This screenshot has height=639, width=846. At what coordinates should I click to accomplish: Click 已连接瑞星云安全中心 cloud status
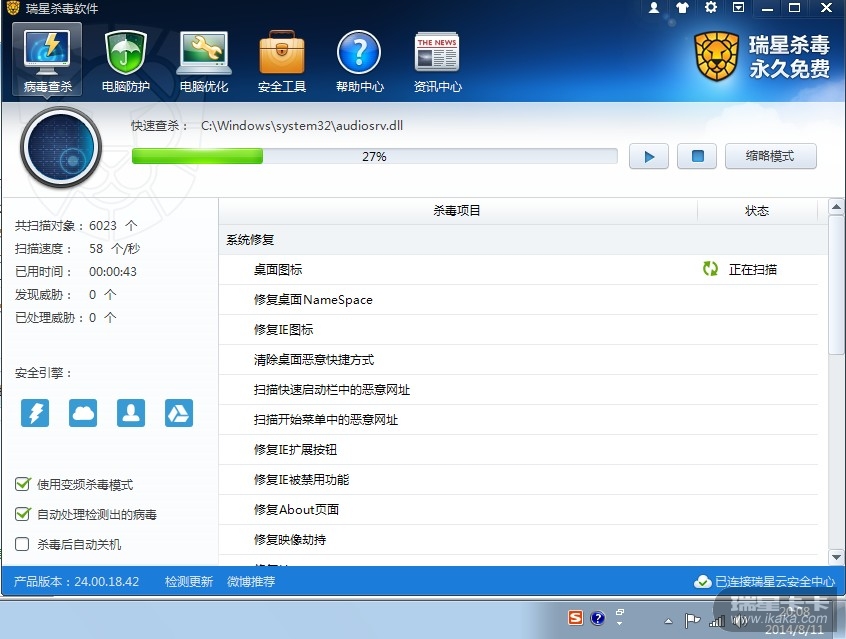(775, 581)
